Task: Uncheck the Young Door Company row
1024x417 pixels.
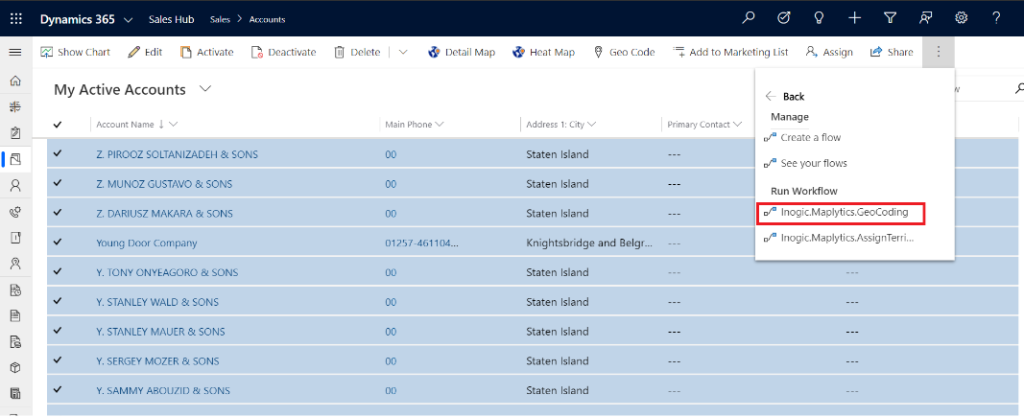Action: coord(57,242)
